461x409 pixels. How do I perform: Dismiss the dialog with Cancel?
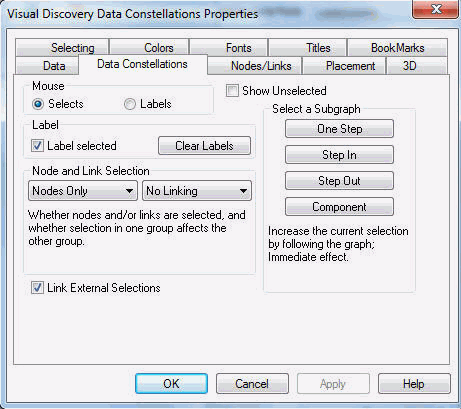coord(252,384)
